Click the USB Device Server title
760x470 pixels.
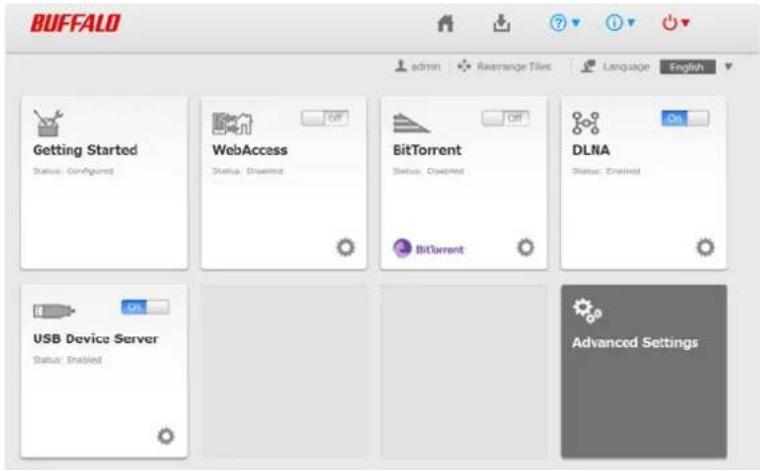96,339
